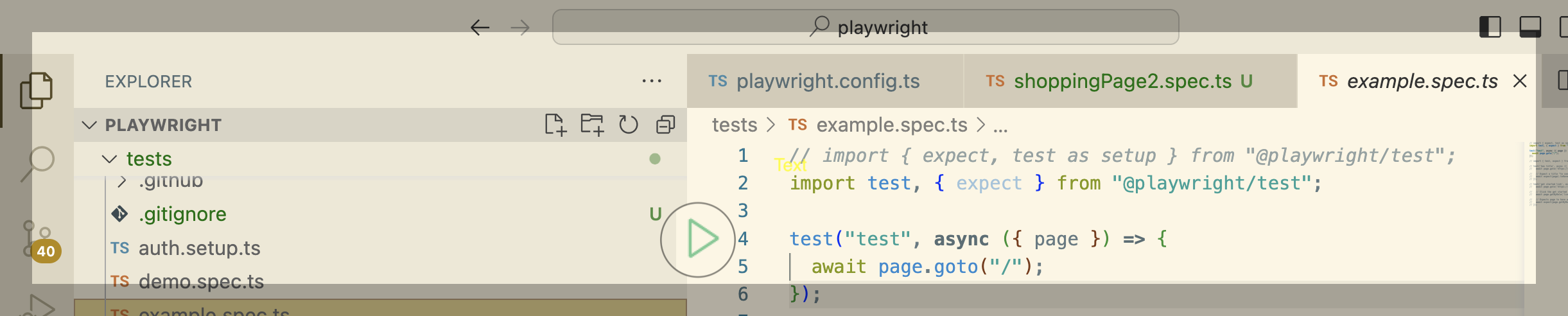The height and width of the screenshot is (316, 1568).
Task: Click the tests breadcrumb link
Action: (x=735, y=125)
